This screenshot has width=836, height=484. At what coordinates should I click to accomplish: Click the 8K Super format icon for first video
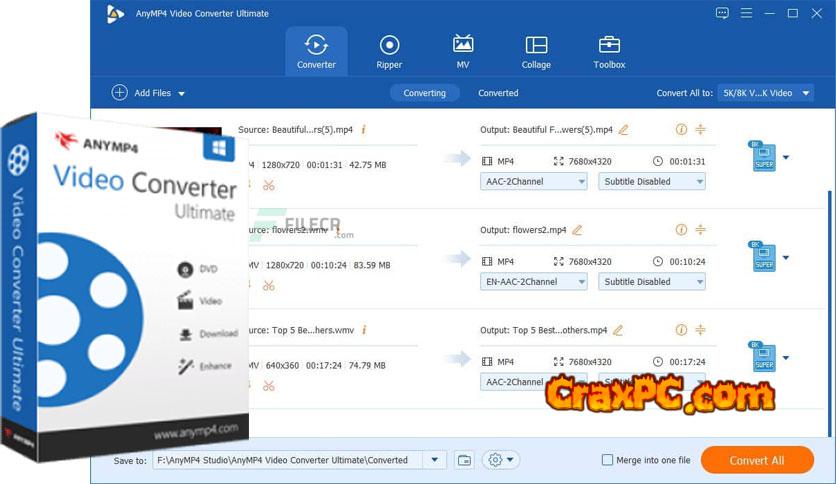click(763, 157)
